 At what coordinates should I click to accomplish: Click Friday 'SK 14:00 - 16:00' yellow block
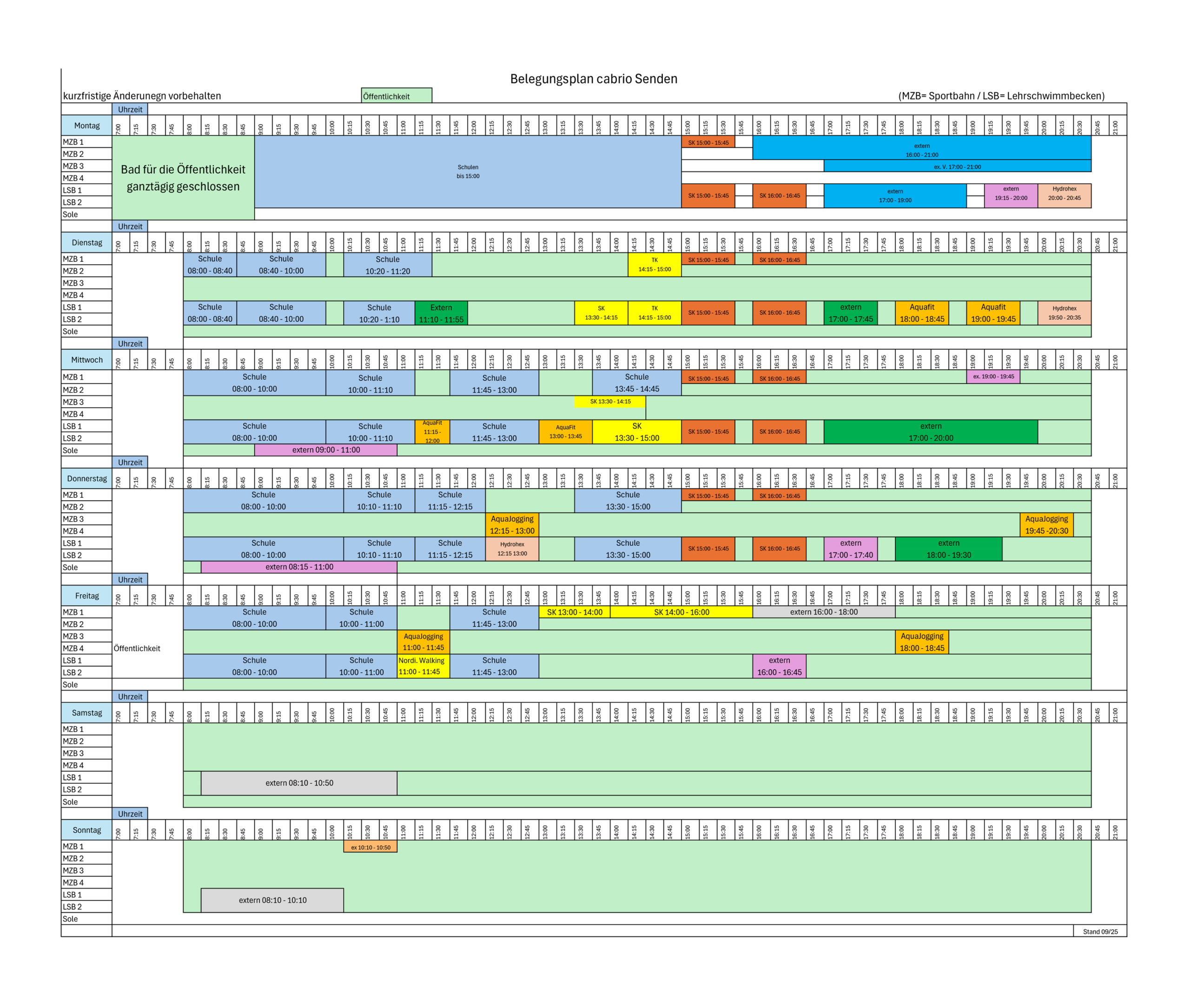(681, 612)
